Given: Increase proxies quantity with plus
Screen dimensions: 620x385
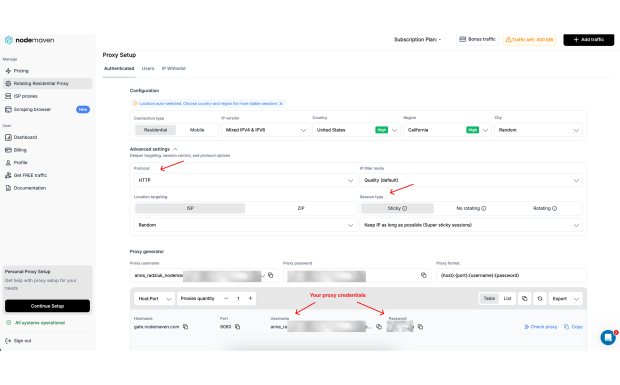Looking at the screenshot, I should point(250,298).
